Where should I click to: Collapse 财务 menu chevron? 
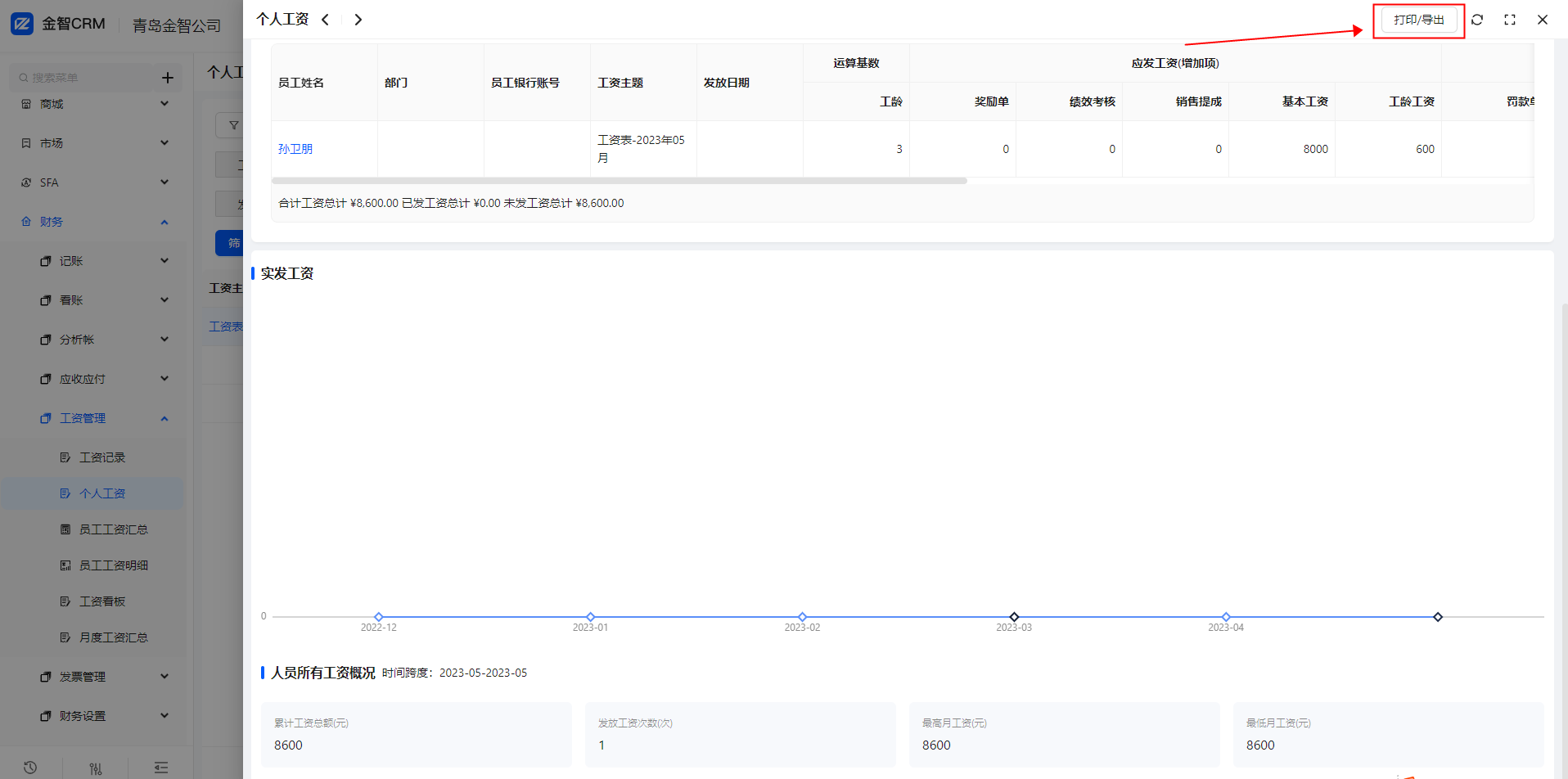click(x=164, y=222)
